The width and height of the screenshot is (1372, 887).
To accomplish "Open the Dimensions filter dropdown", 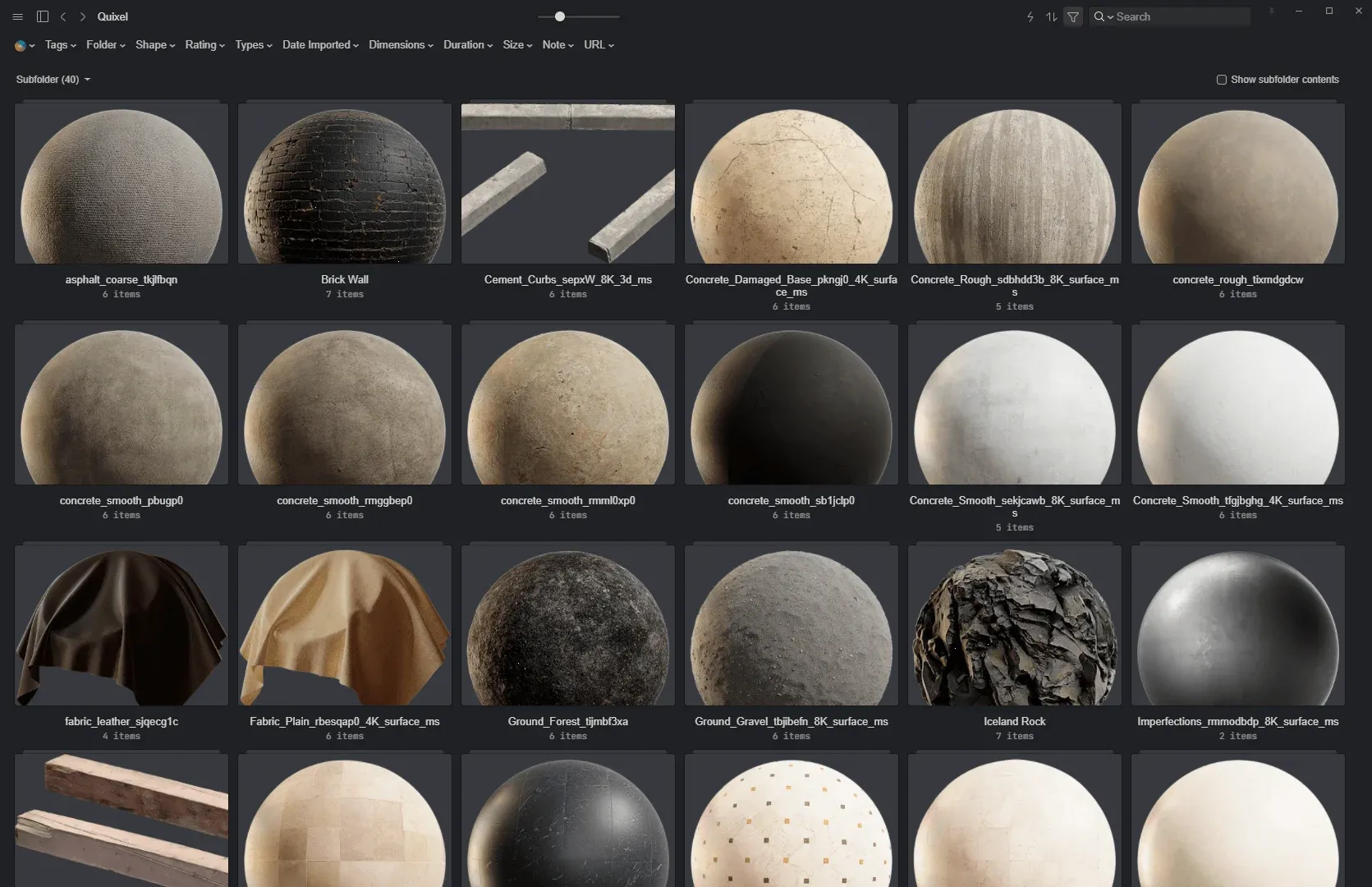I will click(x=401, y=45).
